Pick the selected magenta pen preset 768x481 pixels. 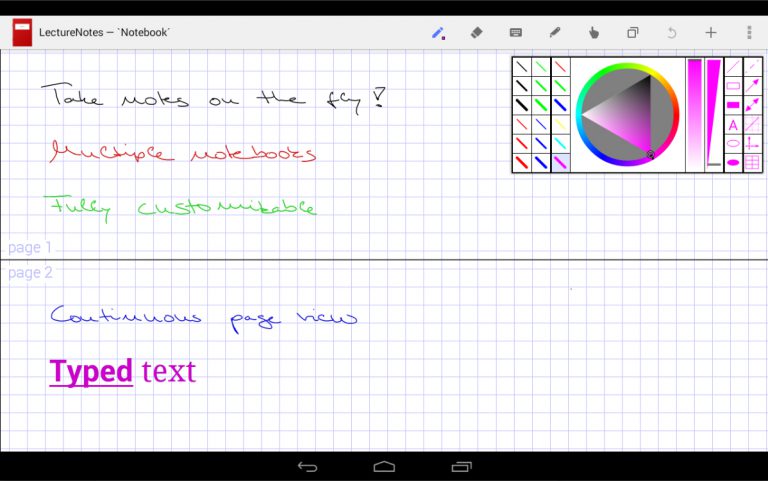pos(560,163)
